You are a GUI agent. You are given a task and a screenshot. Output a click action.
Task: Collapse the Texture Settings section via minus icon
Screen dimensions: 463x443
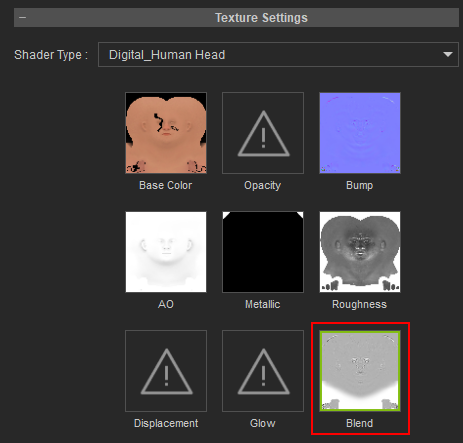pos(23,18)
